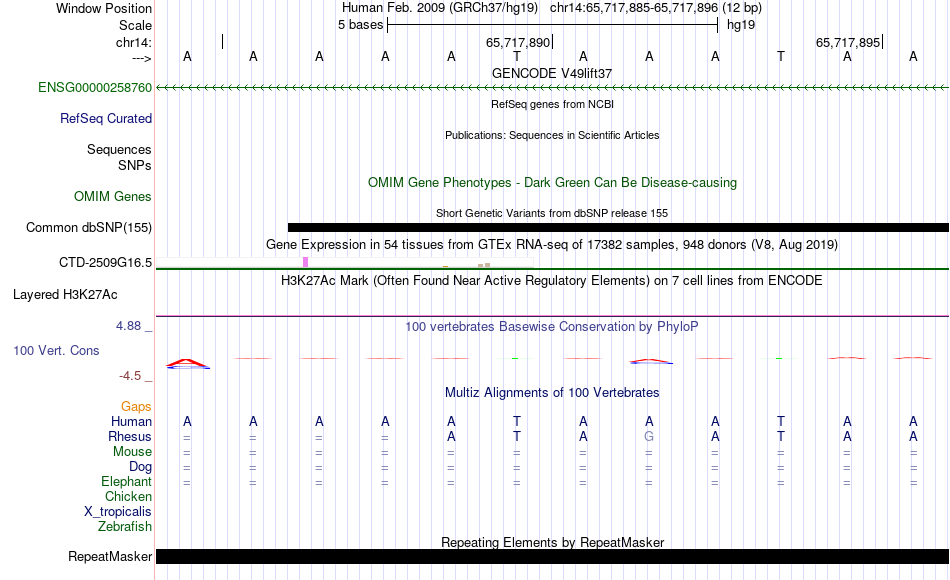Select the Mouse species row label

(132, 452)
